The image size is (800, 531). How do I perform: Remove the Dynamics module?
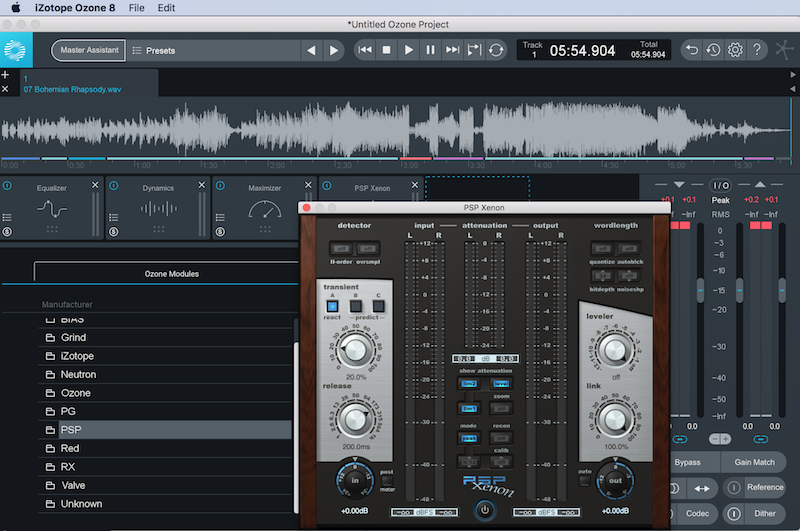click(202, 185)
